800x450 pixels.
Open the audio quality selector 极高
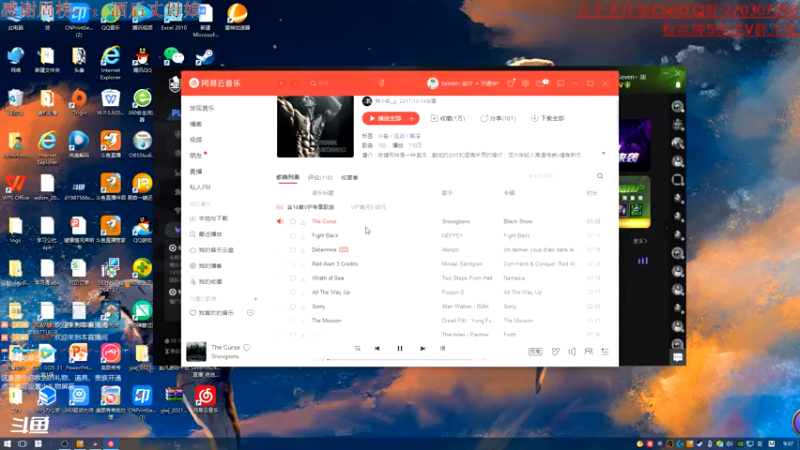[535, 352]
